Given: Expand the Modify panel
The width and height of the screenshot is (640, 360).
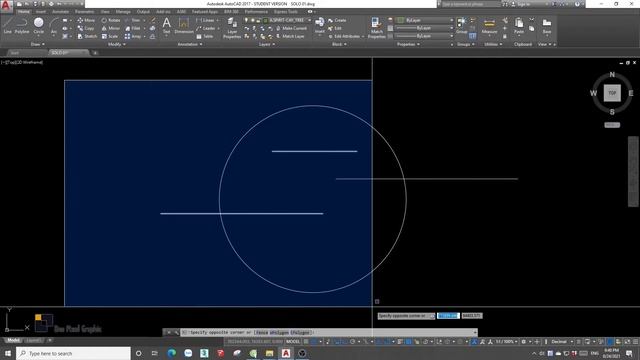Looking at the screenshot, I should (117, 44).
